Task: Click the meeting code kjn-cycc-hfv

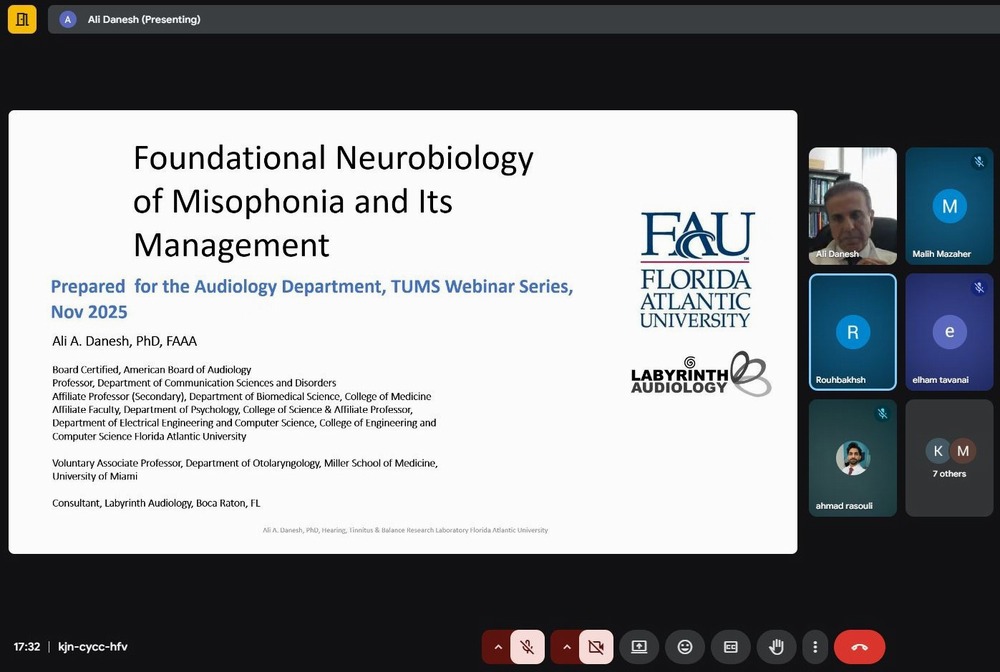Action: (93, 647)
